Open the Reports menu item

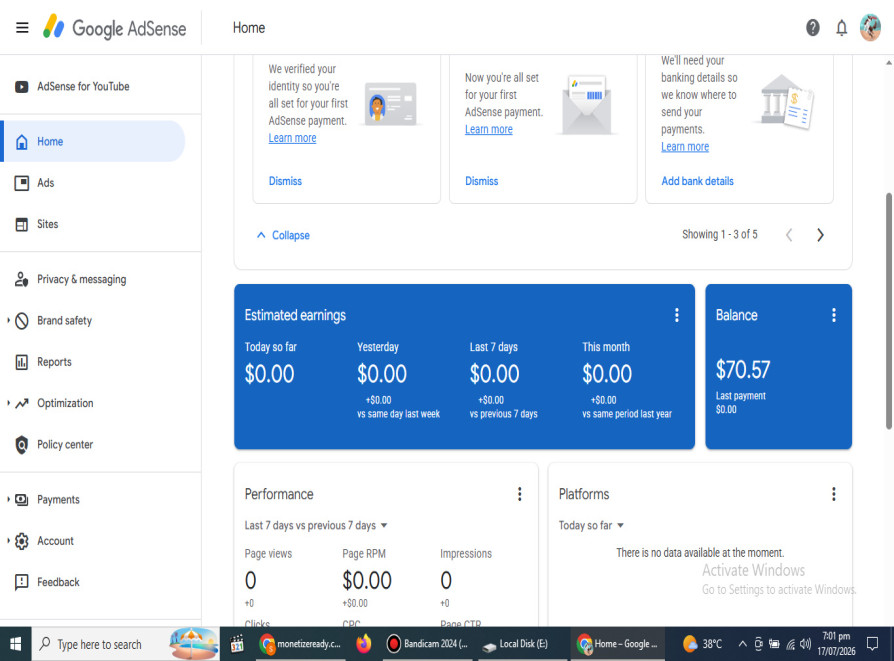point(92,362)
